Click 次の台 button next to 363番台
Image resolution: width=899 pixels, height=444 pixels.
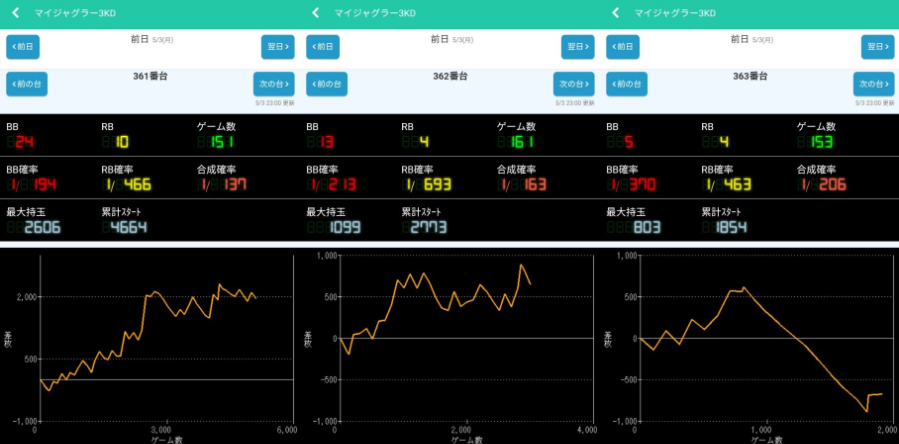[x=873, y=84]
